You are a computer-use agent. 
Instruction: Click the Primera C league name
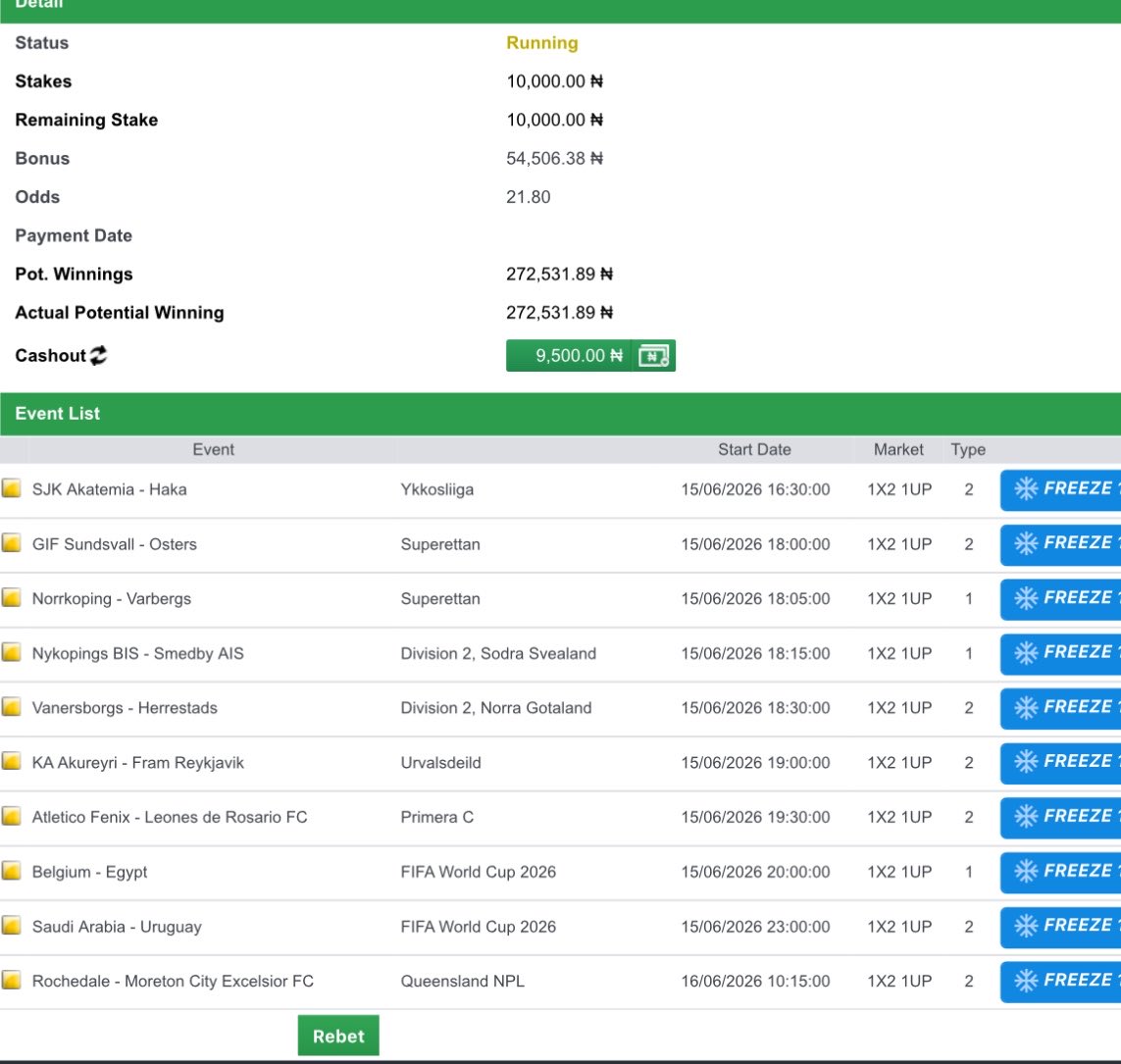(436, 817)
